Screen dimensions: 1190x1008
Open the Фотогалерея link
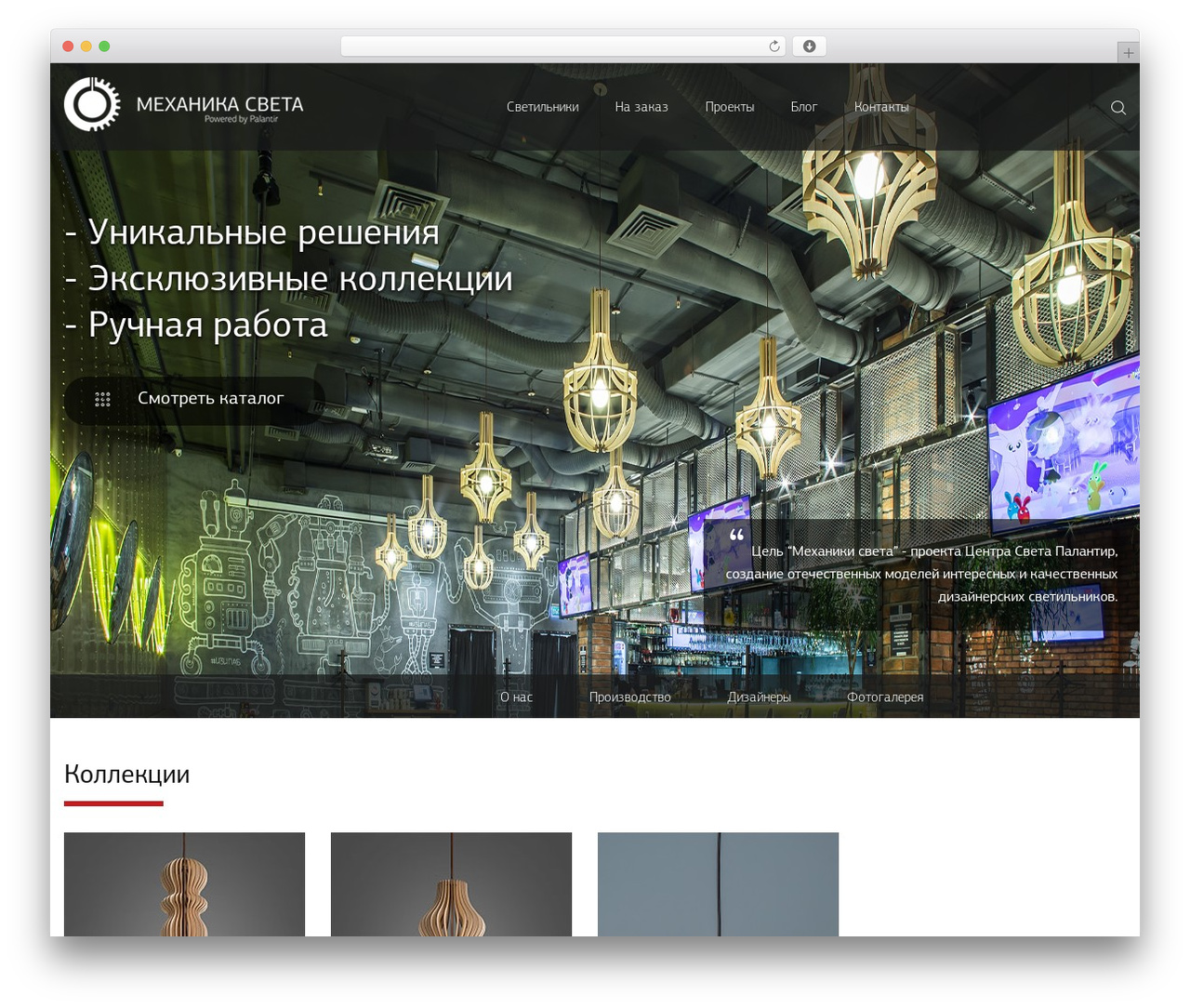click(x=885, y=696)
